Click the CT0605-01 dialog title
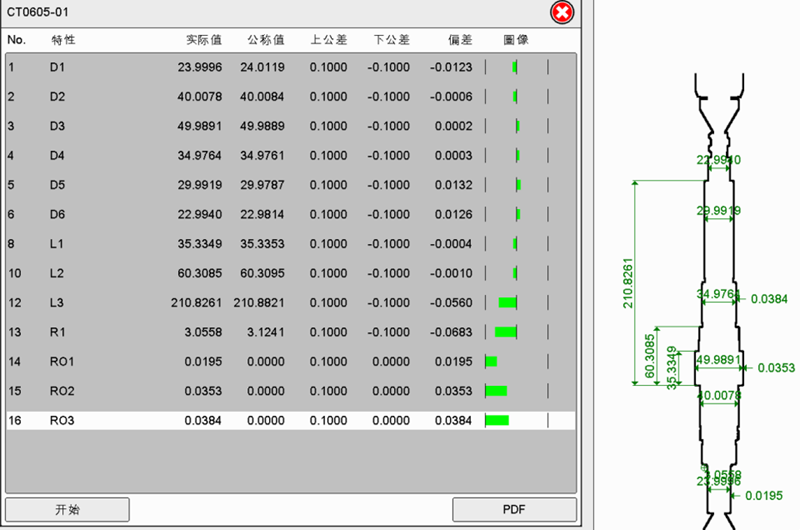Viewport: 800px width, 530px height. 38,12
